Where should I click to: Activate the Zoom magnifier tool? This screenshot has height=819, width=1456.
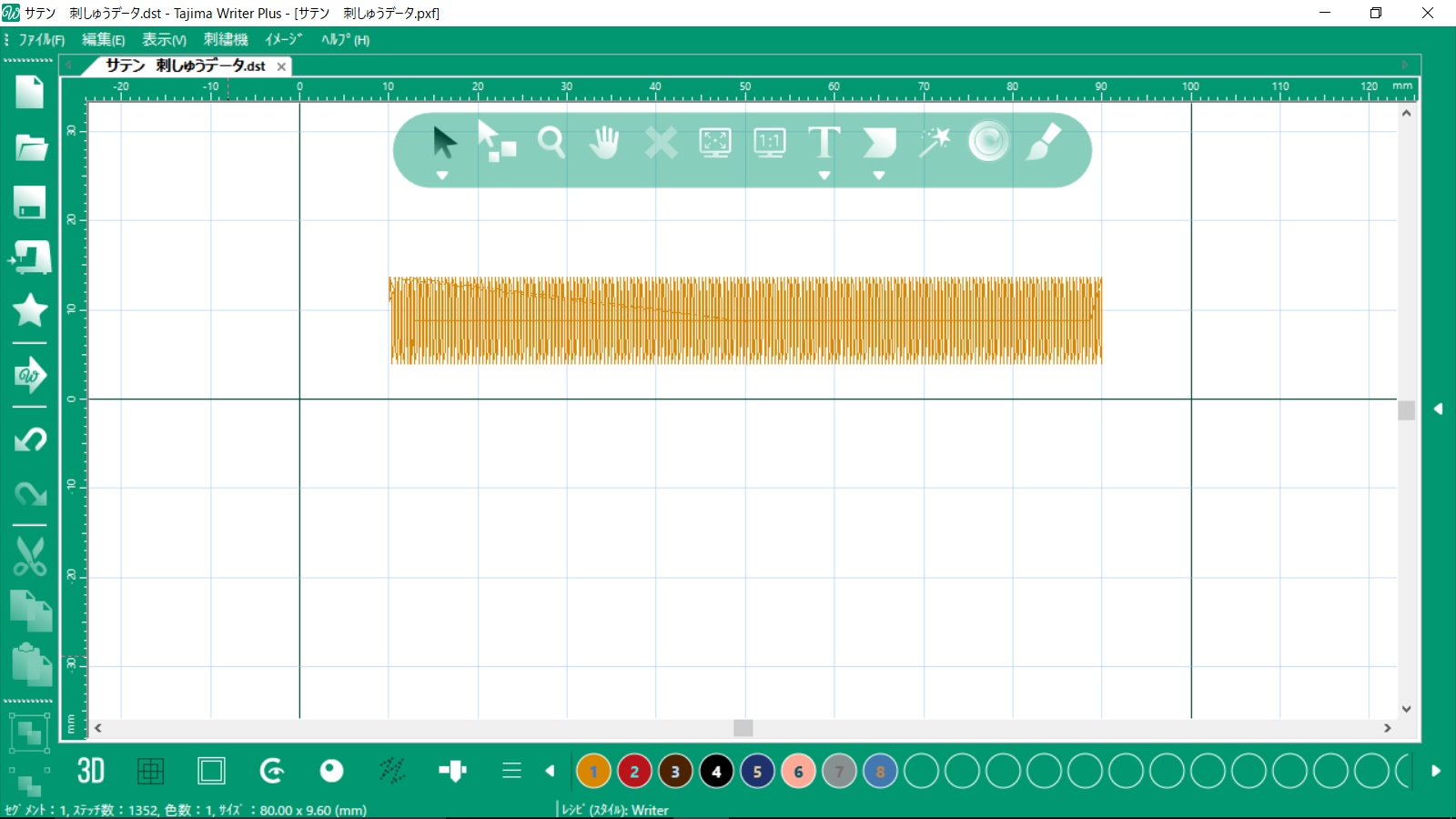551,143
